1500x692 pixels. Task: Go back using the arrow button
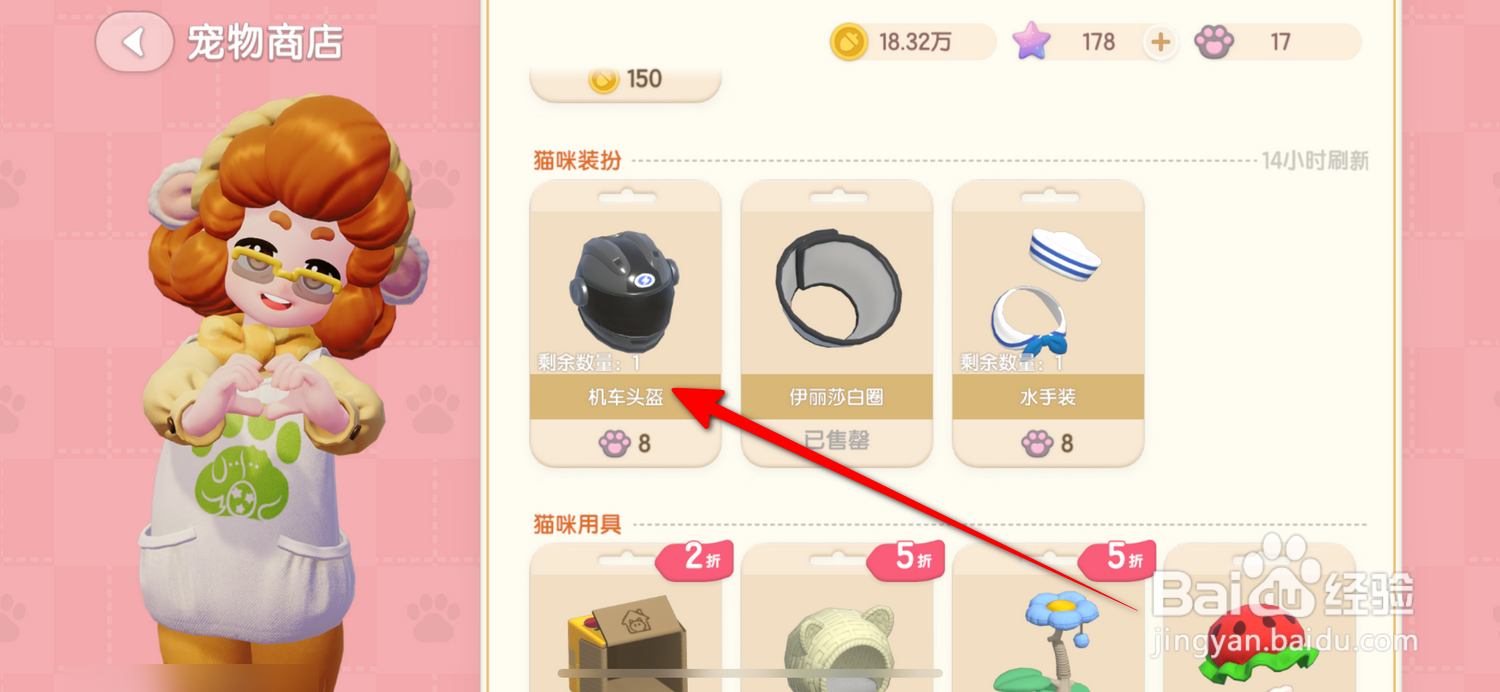pyautogui.click(x=134, y=42)
